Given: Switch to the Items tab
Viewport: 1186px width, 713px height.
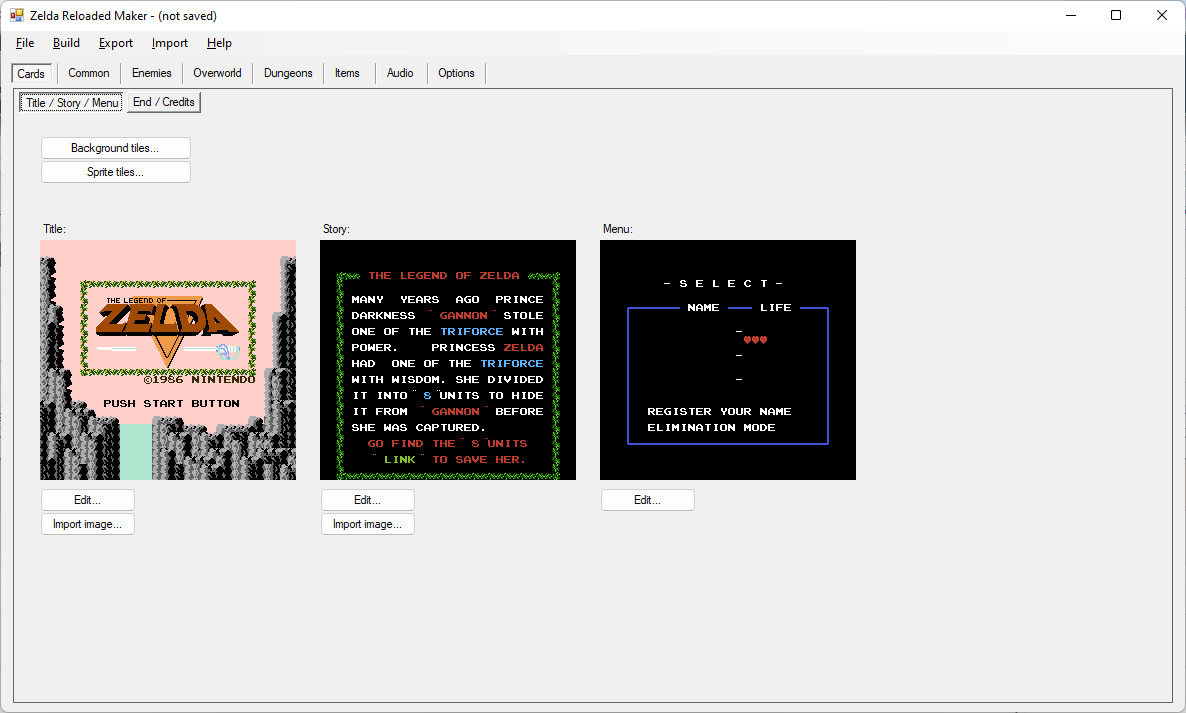Looking at the screenshot, I should point(347,73).
